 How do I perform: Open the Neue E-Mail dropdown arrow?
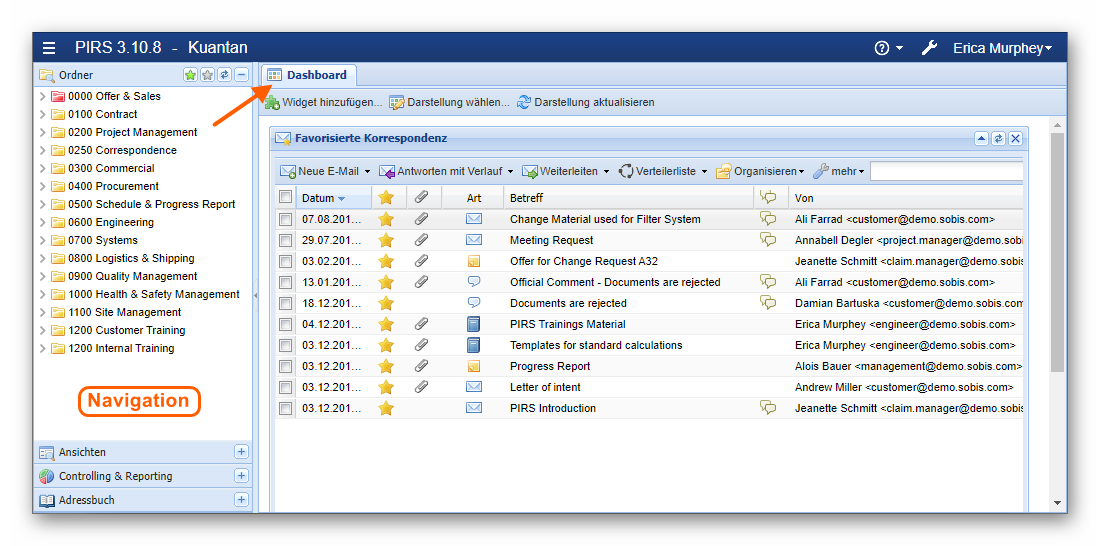[x=367, y=171]
